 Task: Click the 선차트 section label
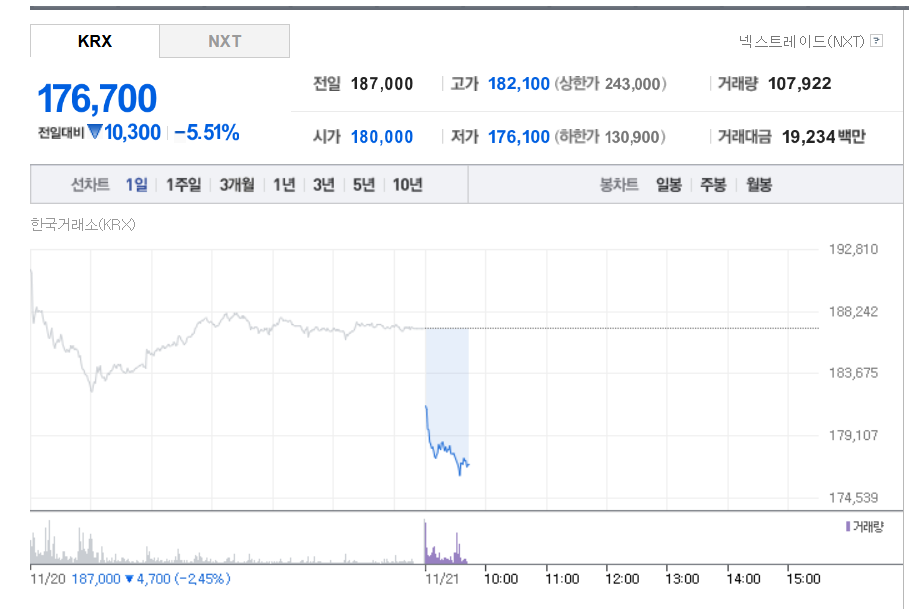pyautogui.click(x=90, y=185)
